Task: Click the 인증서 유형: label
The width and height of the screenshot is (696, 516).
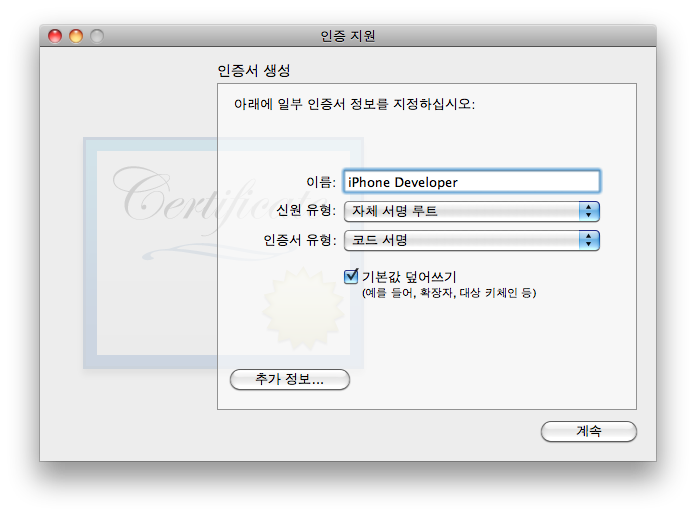Action: [x=300, y=240]
